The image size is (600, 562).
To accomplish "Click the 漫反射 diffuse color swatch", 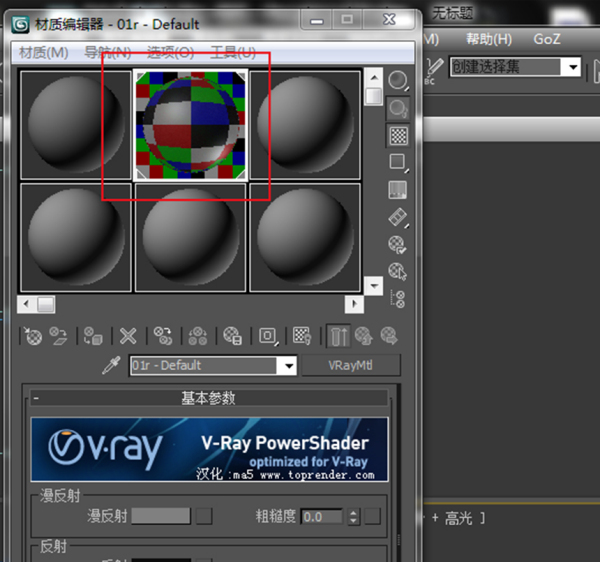I will click(x=161, y=516).
